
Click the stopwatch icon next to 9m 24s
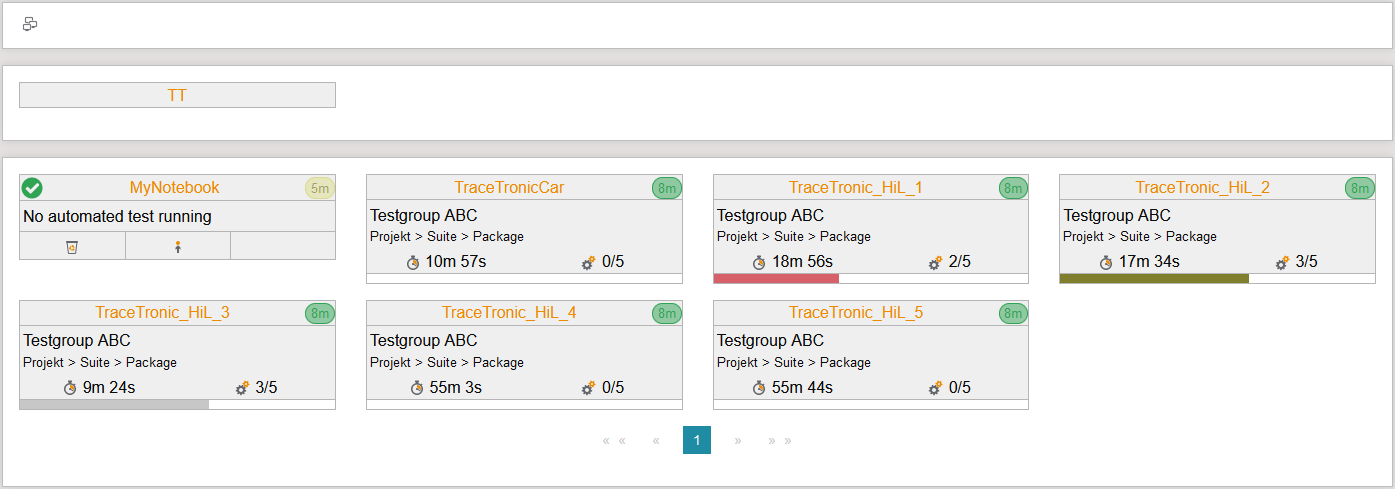pos(70,388)
